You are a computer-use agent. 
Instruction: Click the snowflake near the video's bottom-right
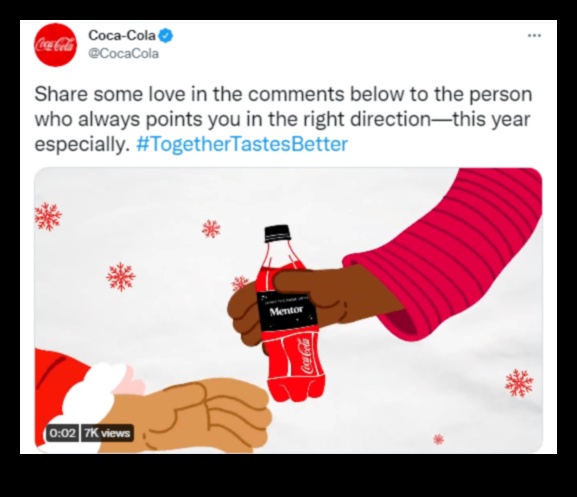pos(519,383)
